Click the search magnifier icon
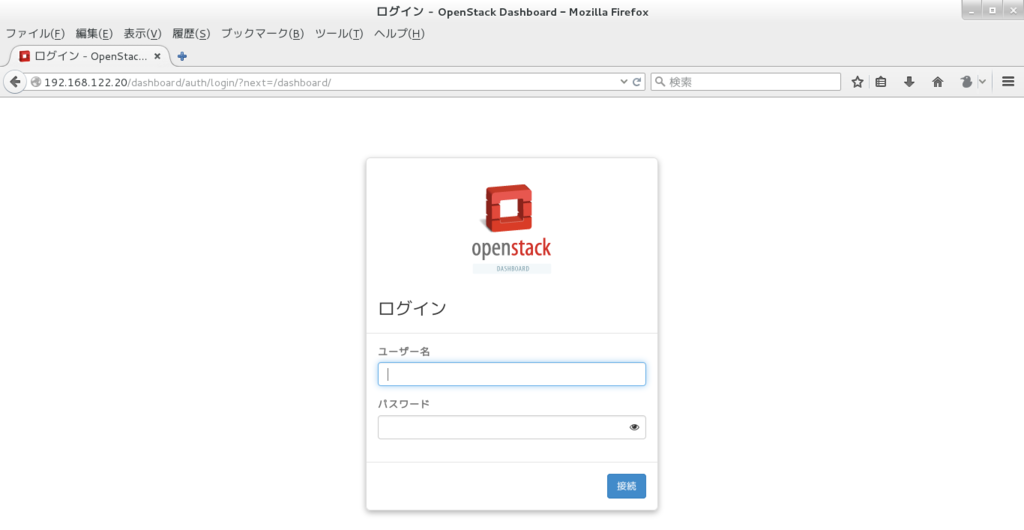Image resolution: width=1024 pixels, height=530 pixels. [x=660, y=82]
